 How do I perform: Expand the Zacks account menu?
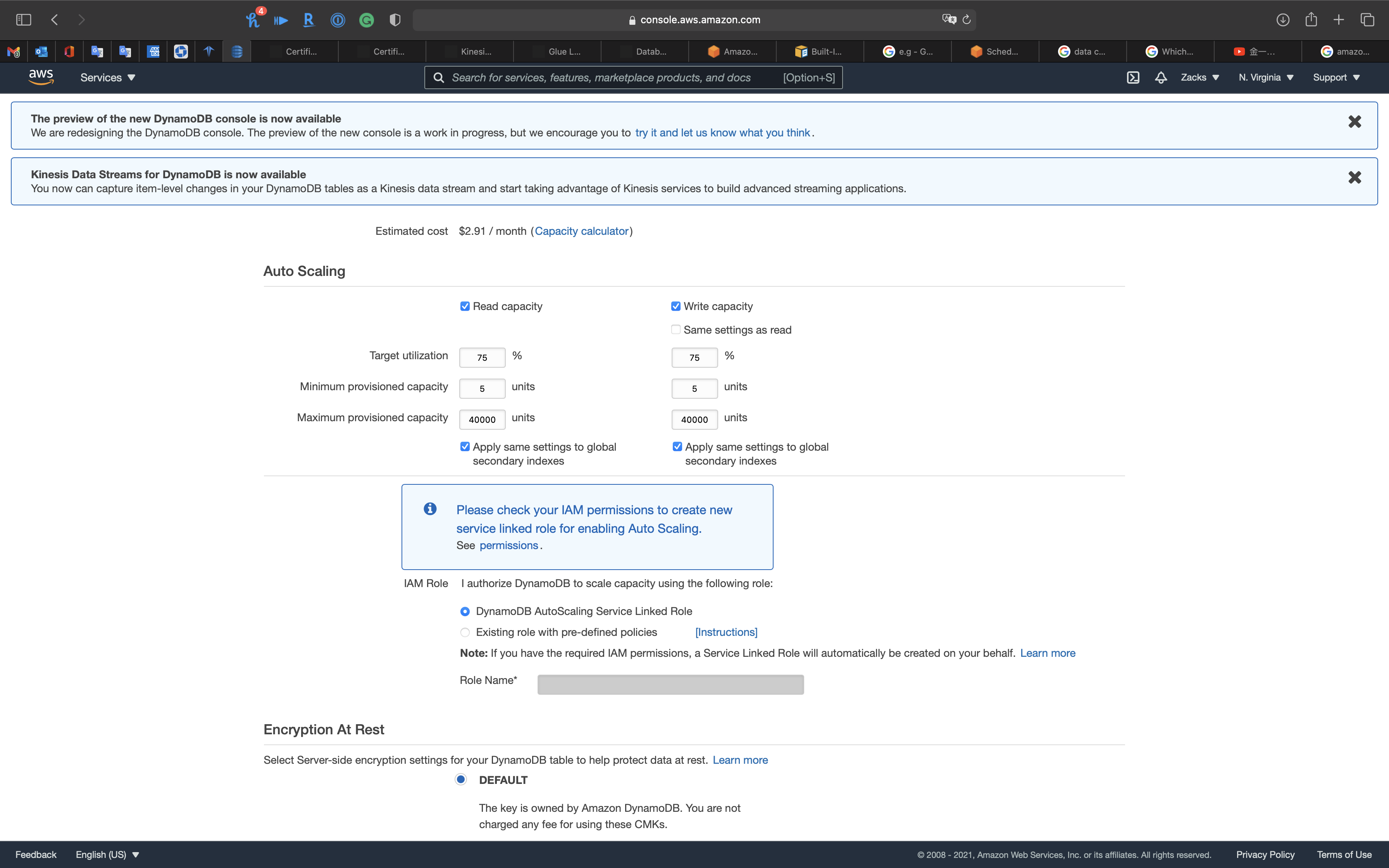(1199, 77)
